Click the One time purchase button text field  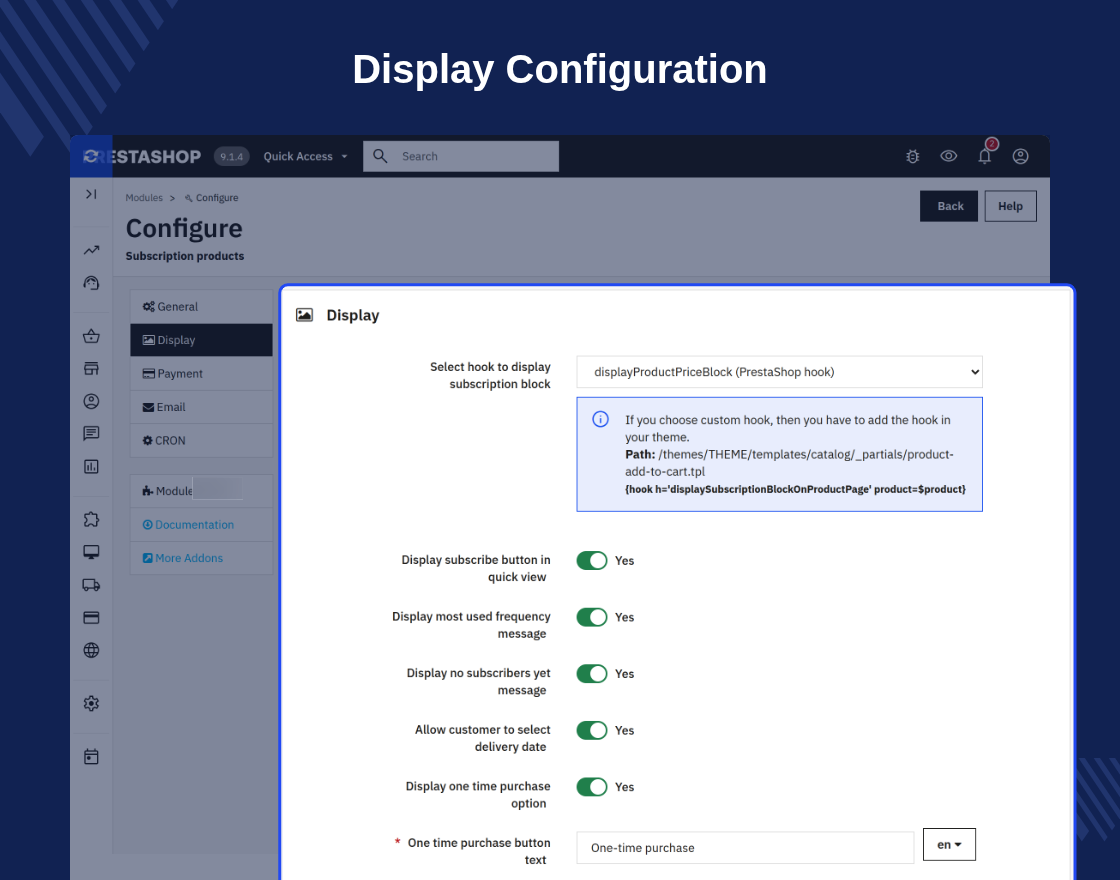tap(745, 848)
